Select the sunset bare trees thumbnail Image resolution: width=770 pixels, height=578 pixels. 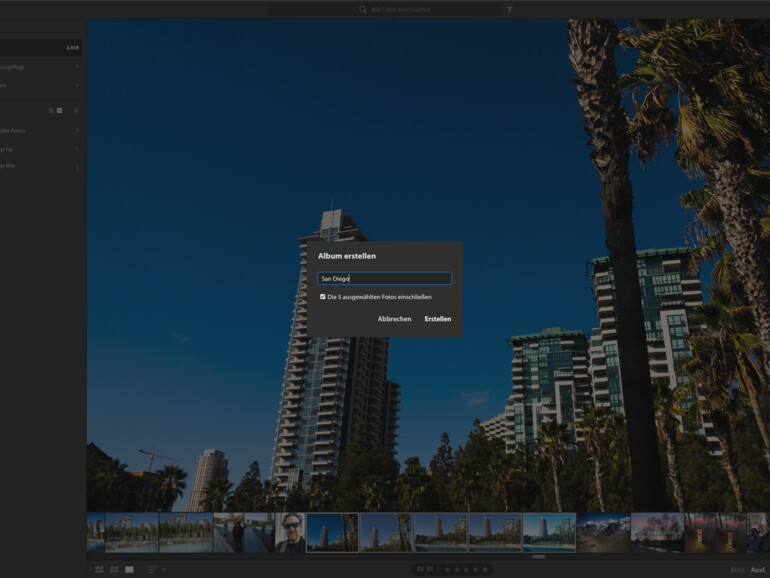[x=657, y=533]
